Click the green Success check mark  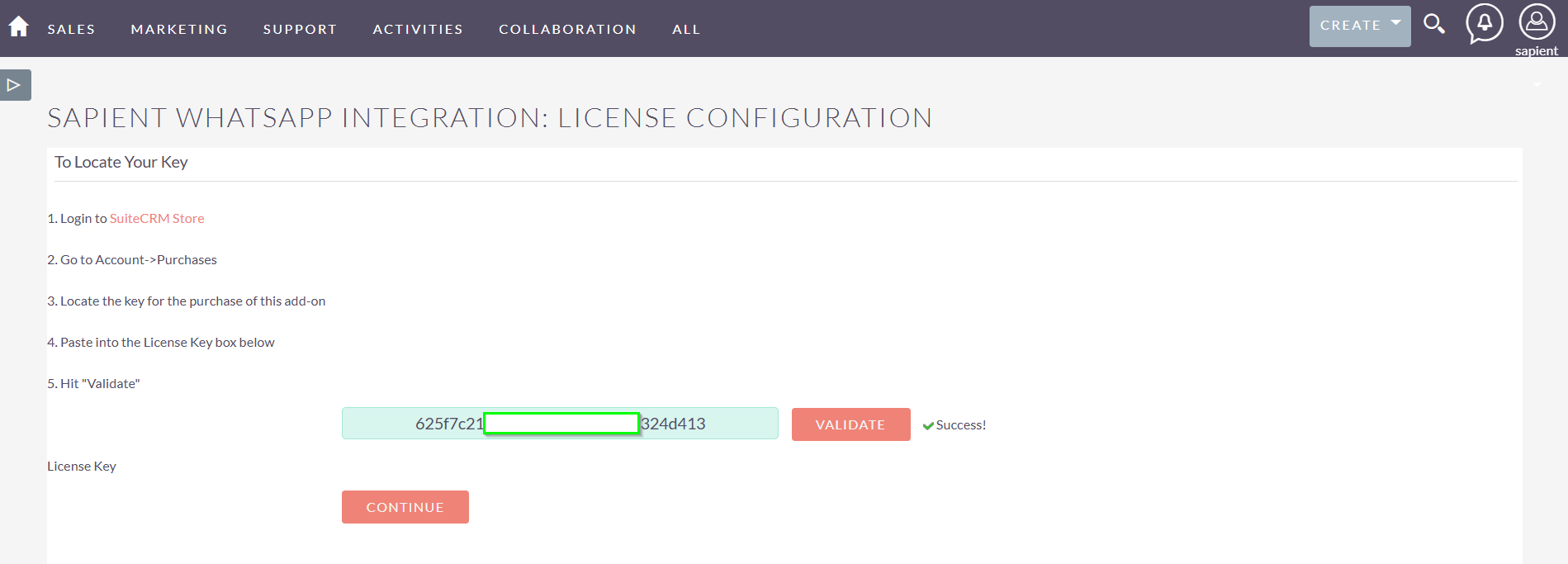pyautogui.click(x=928, y=426)
